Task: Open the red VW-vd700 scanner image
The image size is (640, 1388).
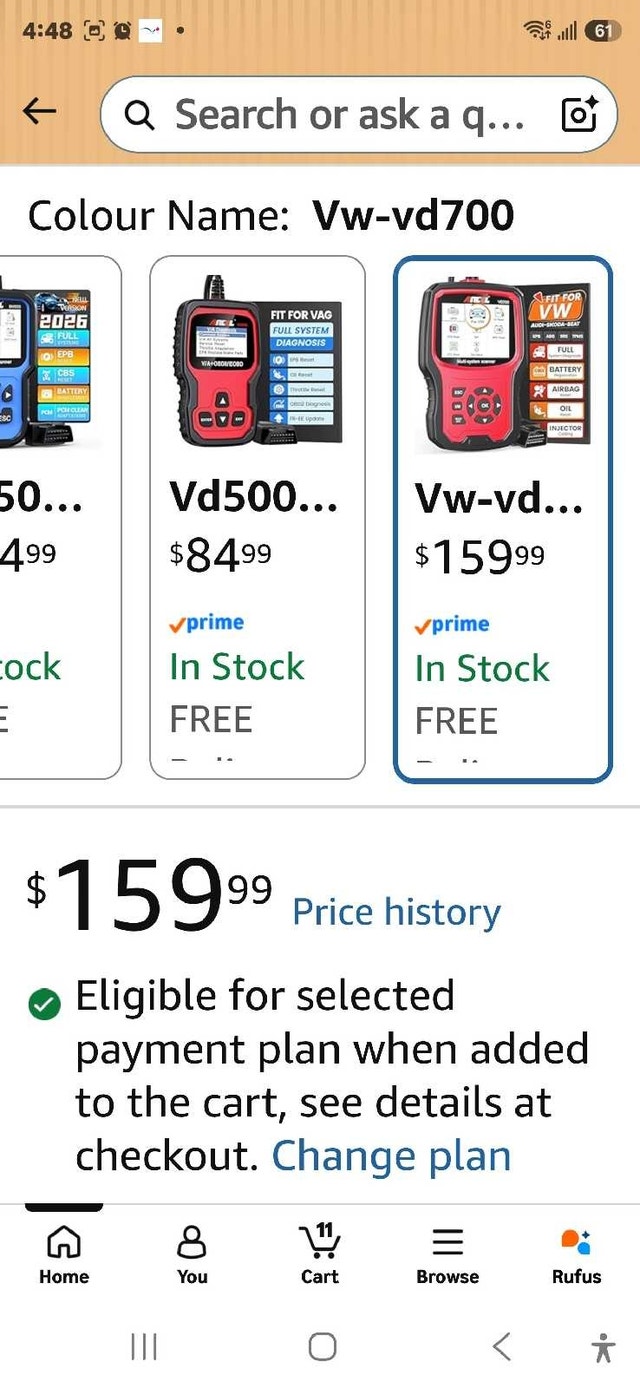Action: coord(503,364)
